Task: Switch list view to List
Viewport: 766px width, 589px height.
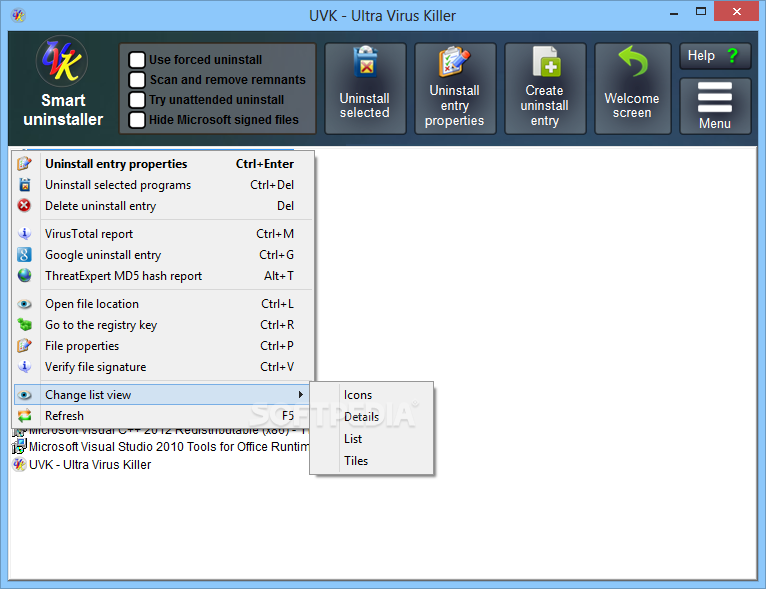Action: point(372,439)
